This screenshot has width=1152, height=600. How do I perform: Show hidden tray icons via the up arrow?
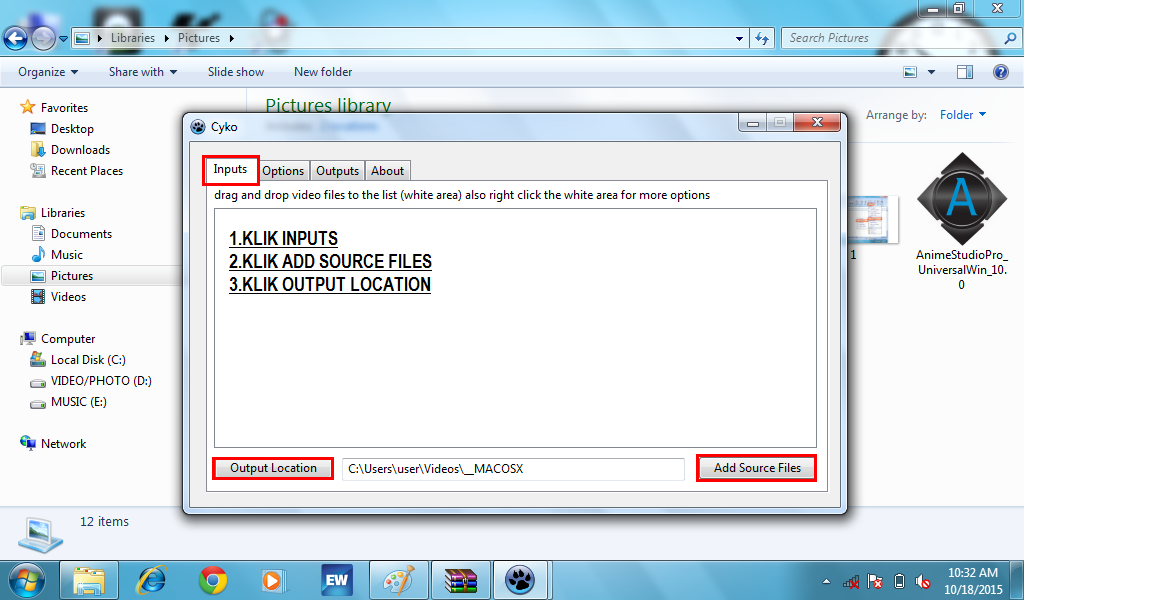tap(826, 580)
